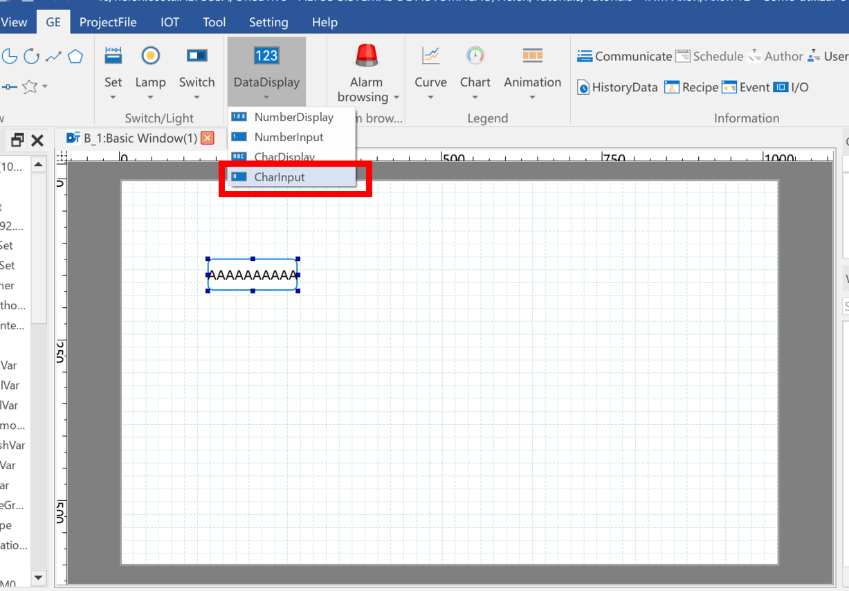Collapse the DataDisplay dropdown arrow
The image size is (849, 591).
266,97
